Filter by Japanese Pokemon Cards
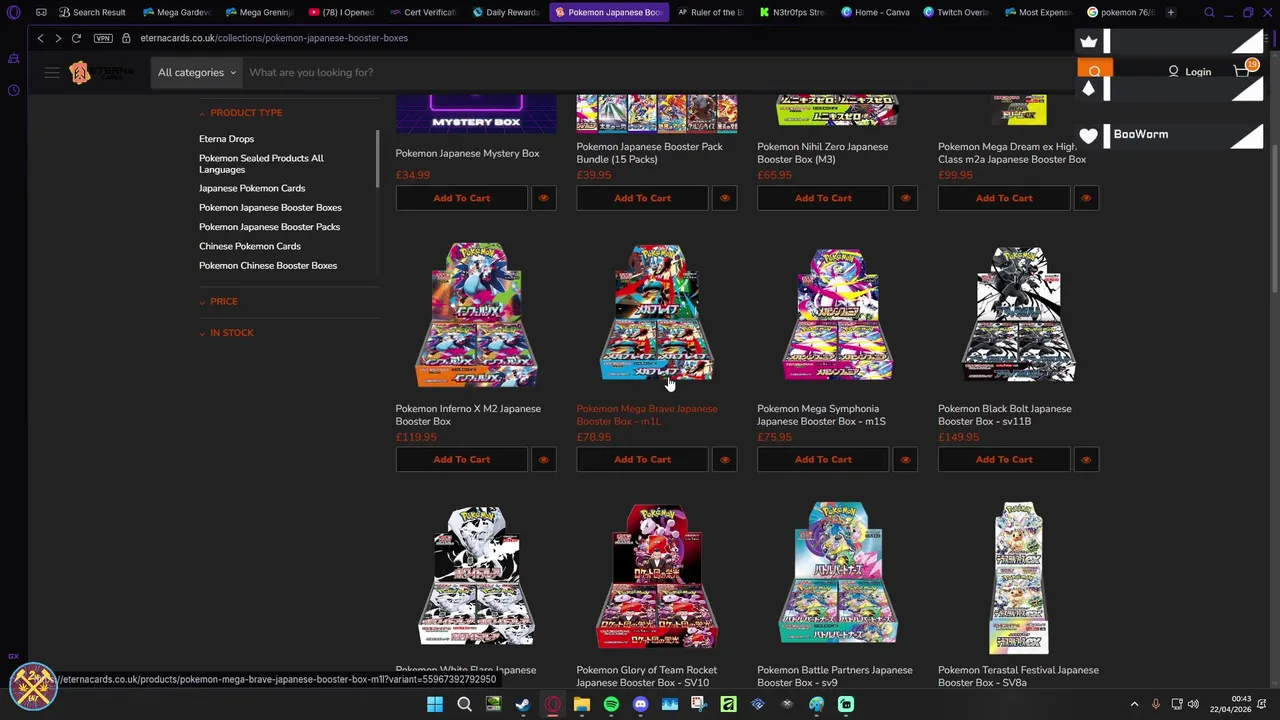This screenshot has height=720, width=1280. [252, 188]
